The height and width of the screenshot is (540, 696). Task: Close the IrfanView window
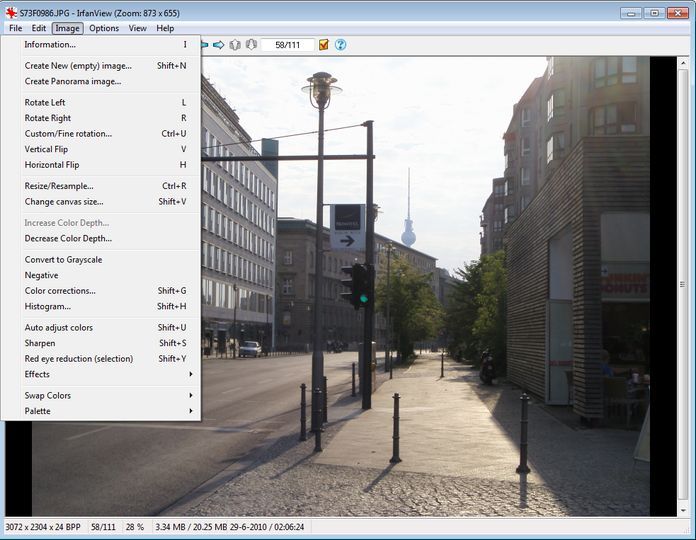[x=678, y=13]
